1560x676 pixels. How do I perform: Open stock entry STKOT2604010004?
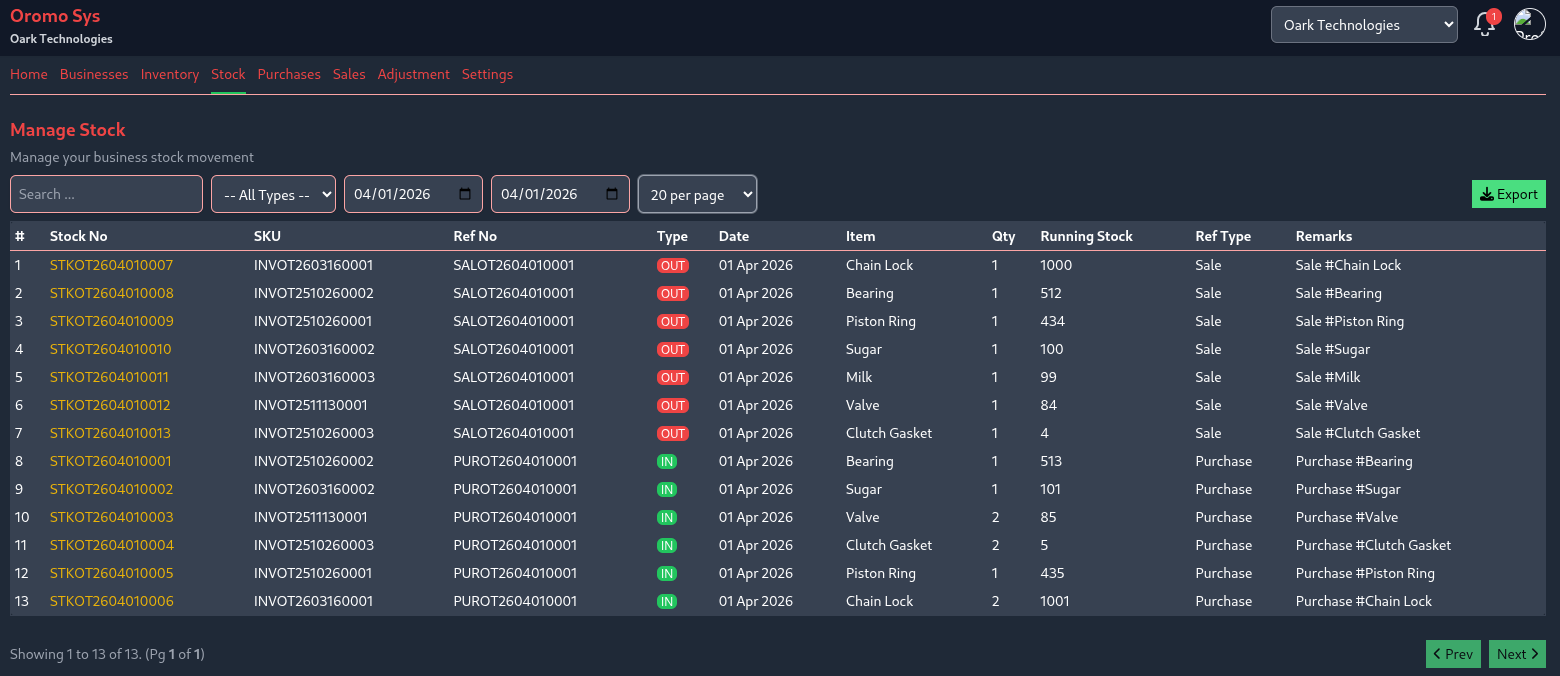[x=111, y=545]
